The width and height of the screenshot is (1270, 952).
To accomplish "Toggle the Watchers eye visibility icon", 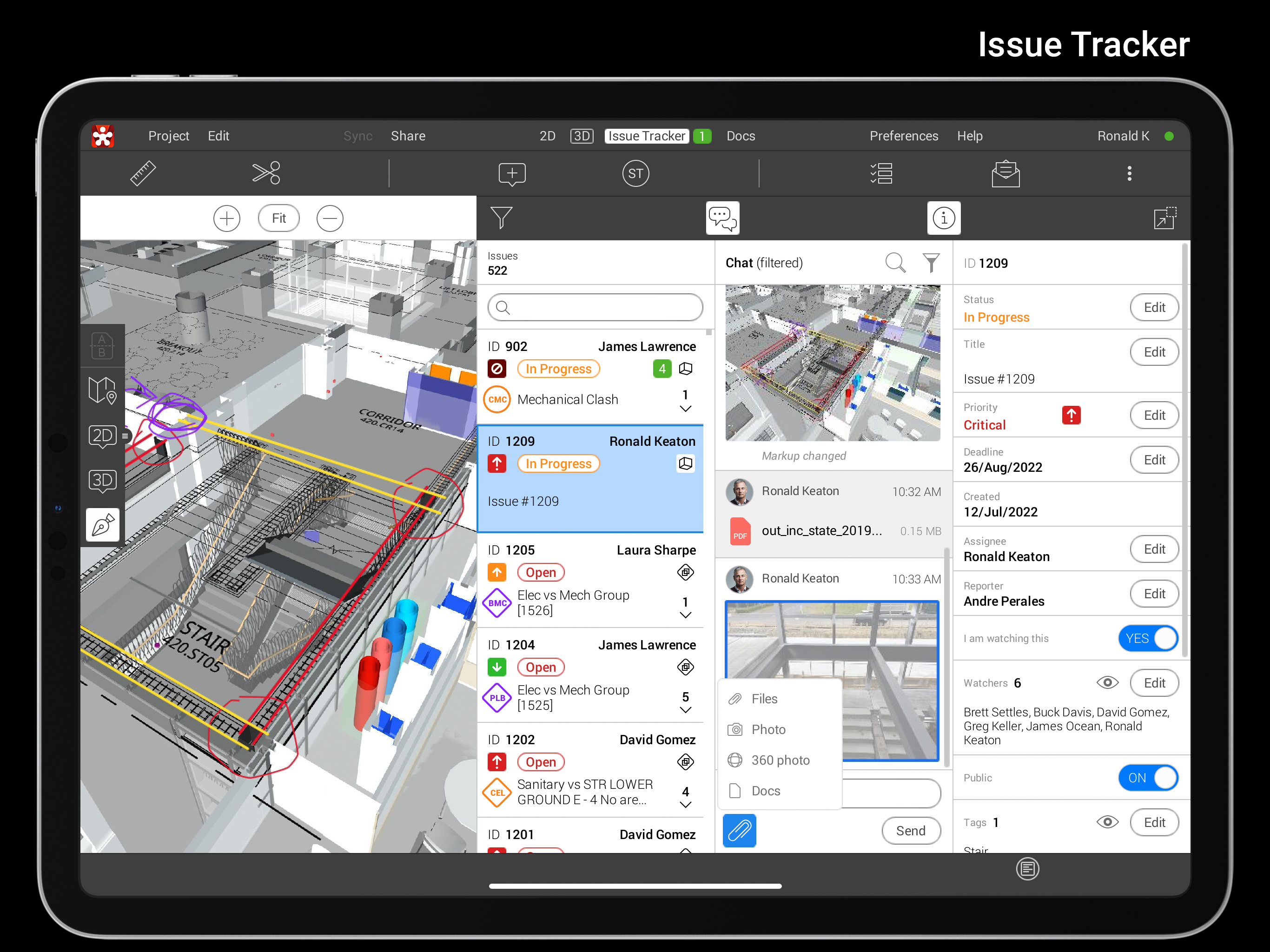I will click(1107, 682).
